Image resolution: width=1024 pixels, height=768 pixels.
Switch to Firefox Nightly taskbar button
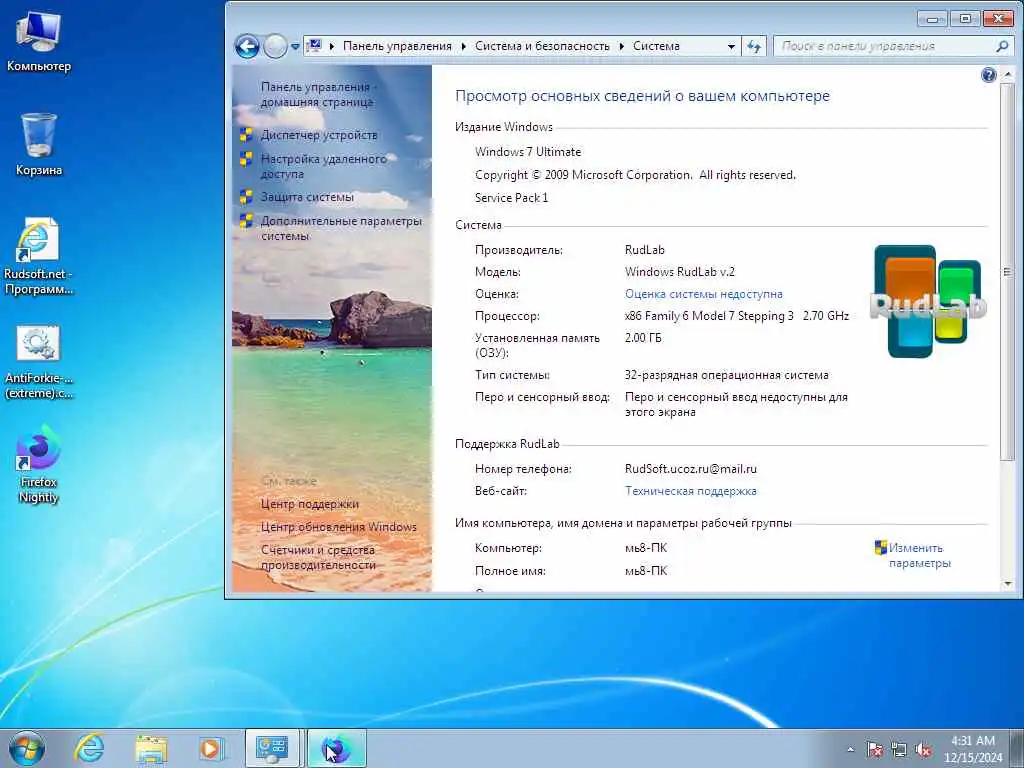tap(336, 748)
